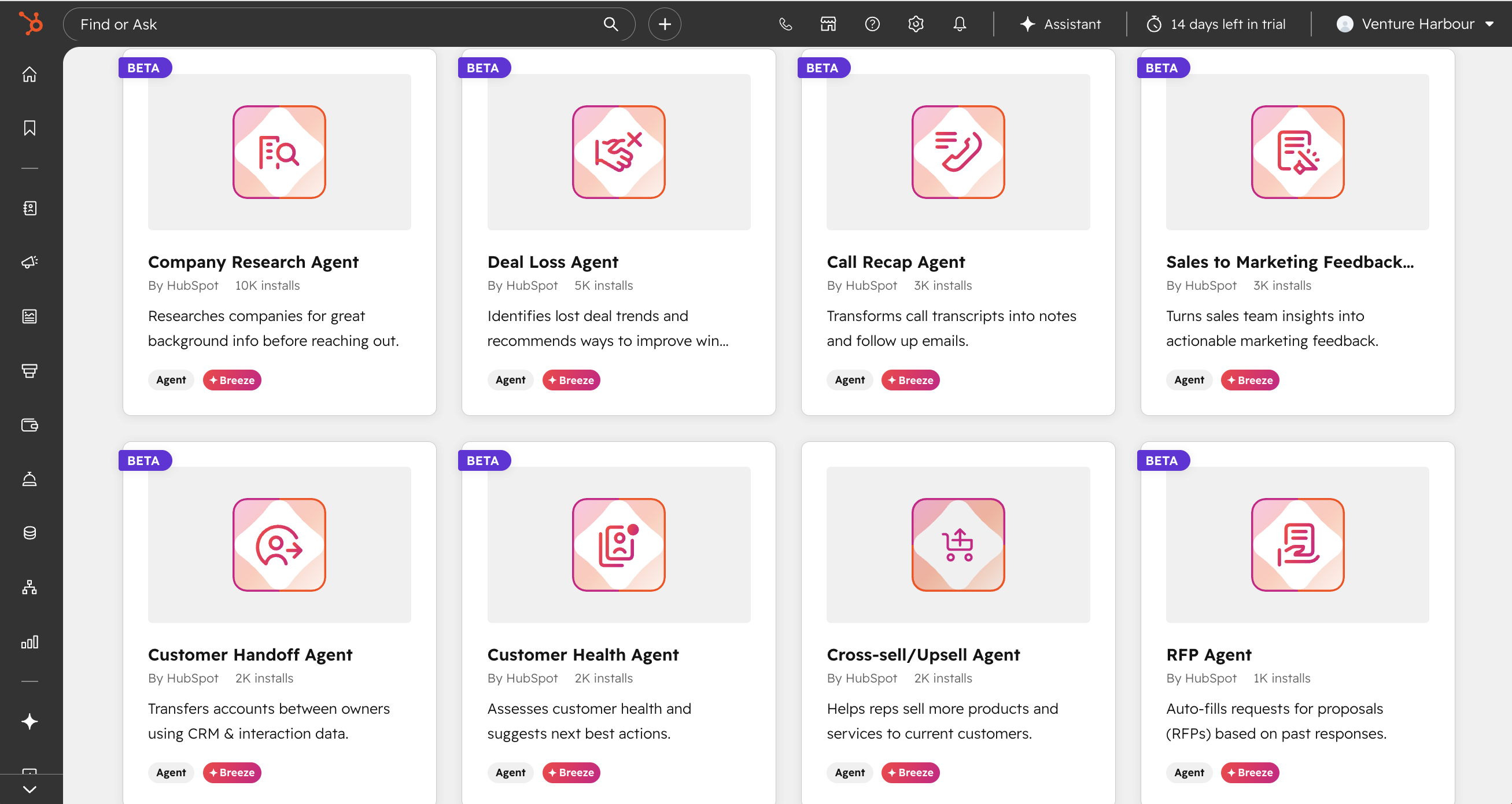Open the sidebar Marketing megaphone icon

click(x=29, y=262)
